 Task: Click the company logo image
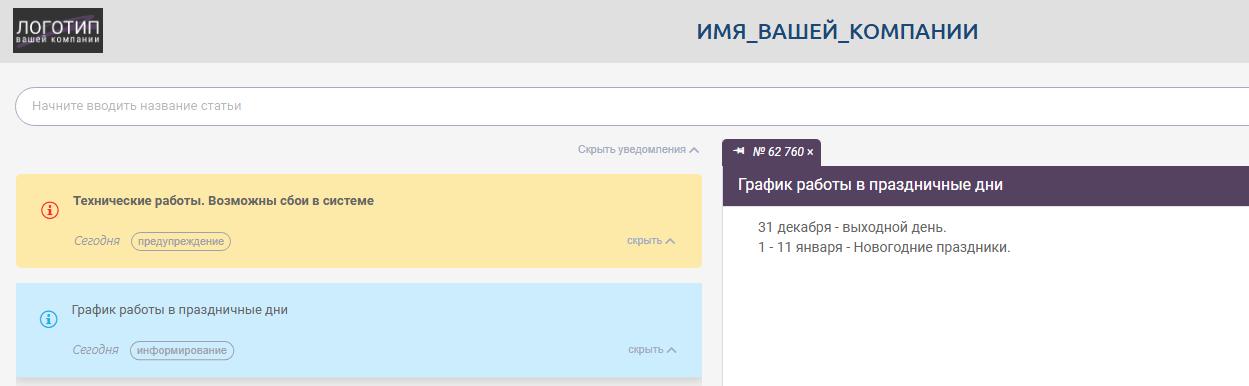tap(58, 30)
